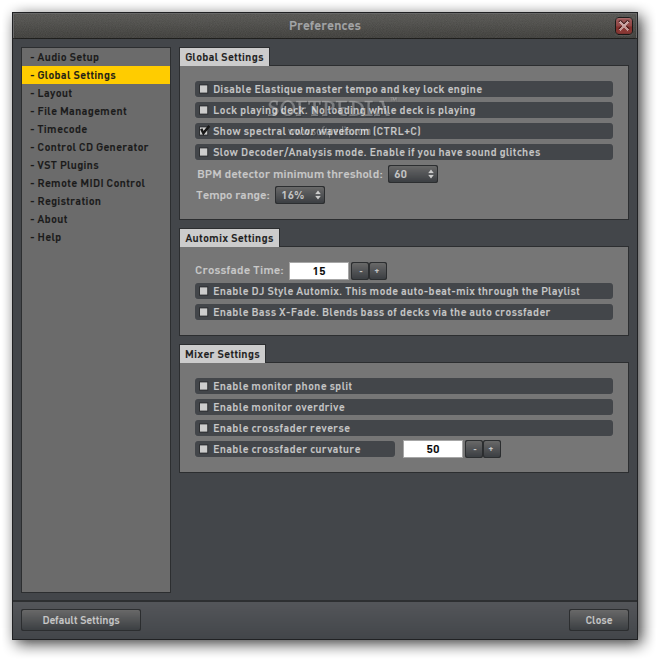Select Global Settings in the sidebar
The width and height of the screenshot is (658, 660).
pos(96,75)
